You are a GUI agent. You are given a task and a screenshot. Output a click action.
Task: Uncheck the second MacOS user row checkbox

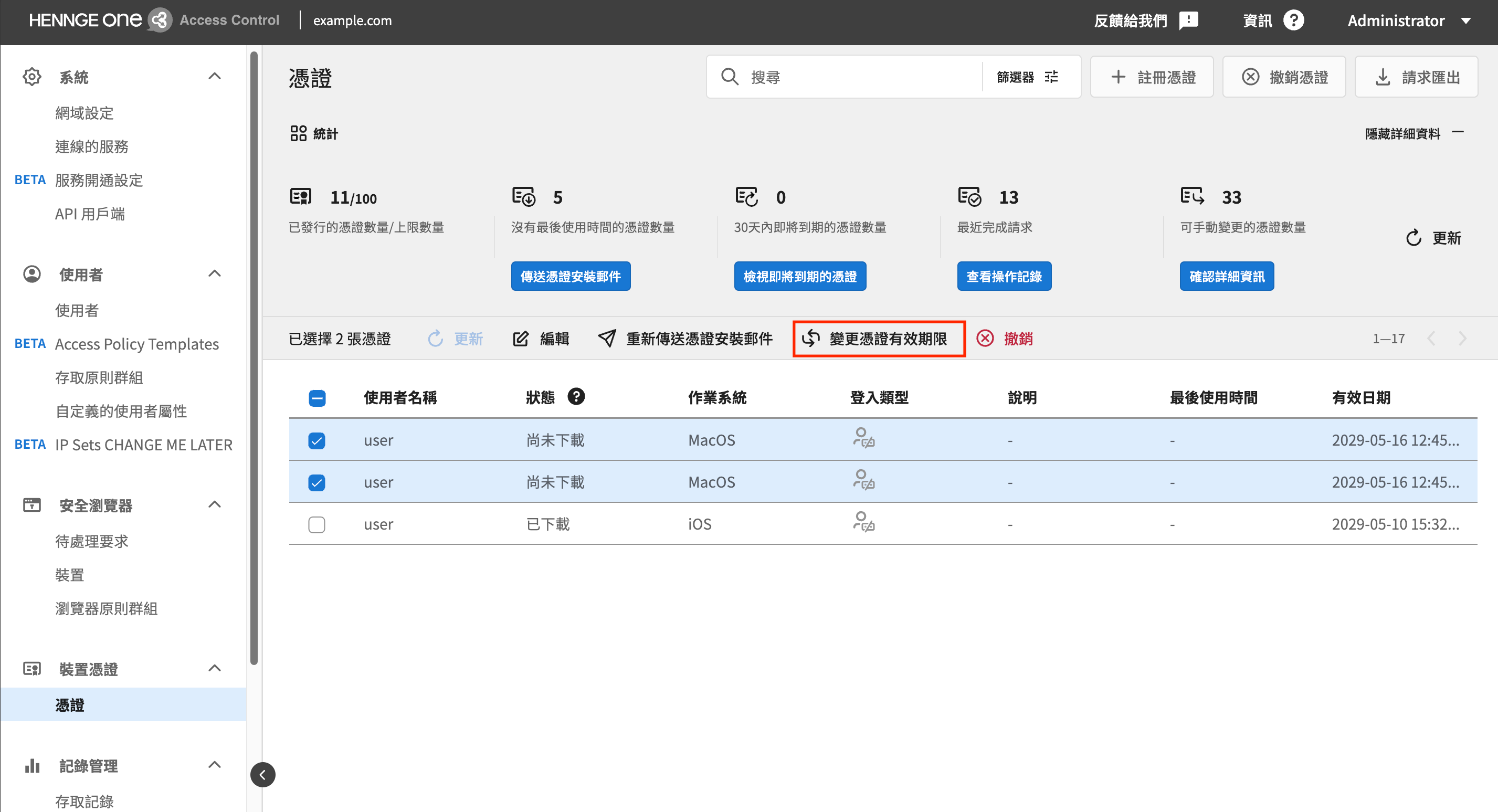[x=317, y=483]
